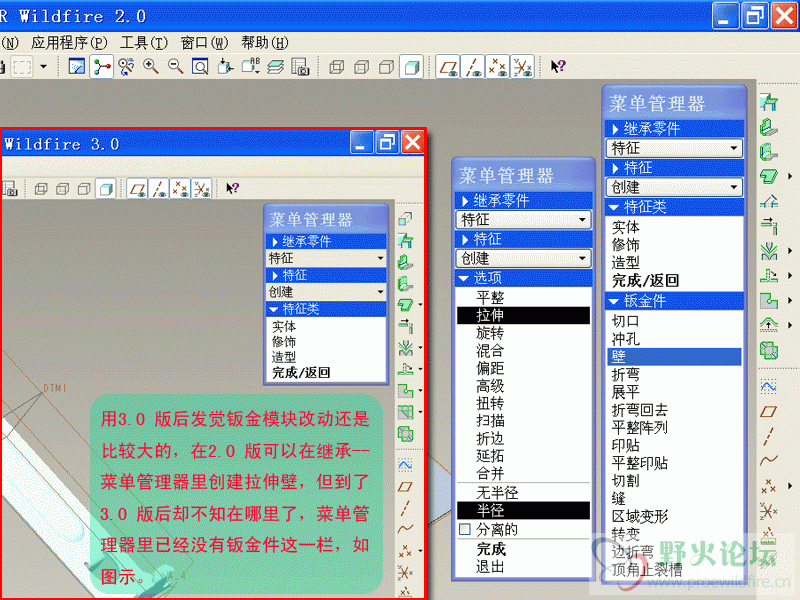Collapse the 选项 section header

[523, 278]
